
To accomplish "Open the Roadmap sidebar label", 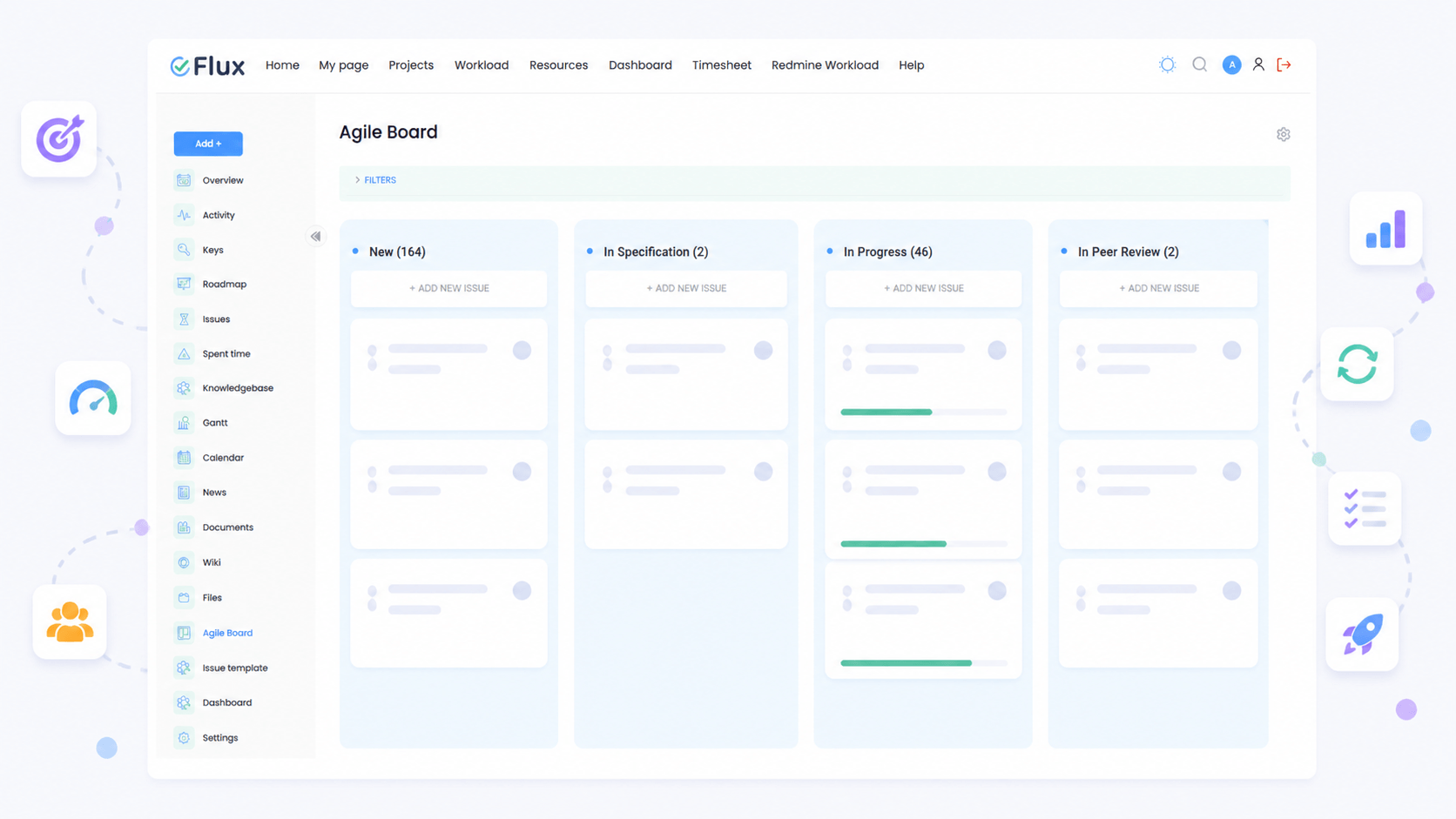I will (x=225, y=284).
